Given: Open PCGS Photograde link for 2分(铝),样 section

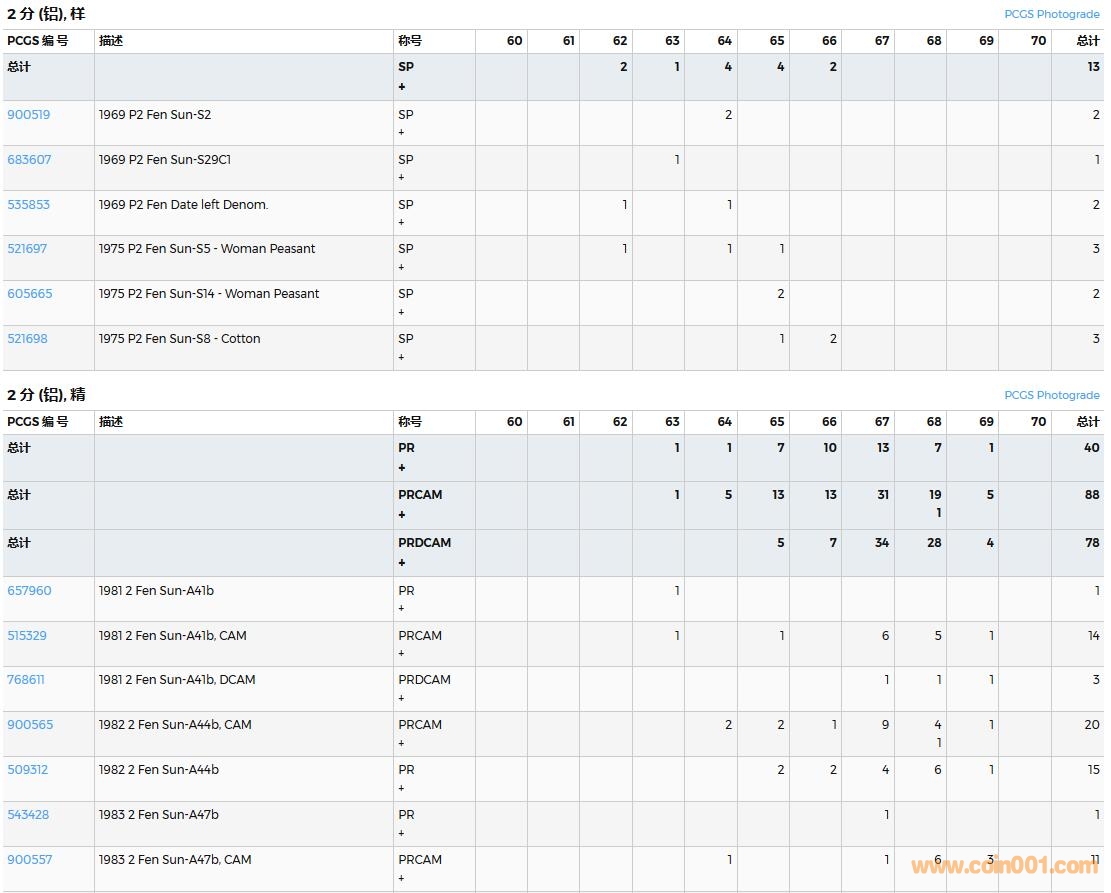Looking at the screenshot, I should coord(1051,14).
